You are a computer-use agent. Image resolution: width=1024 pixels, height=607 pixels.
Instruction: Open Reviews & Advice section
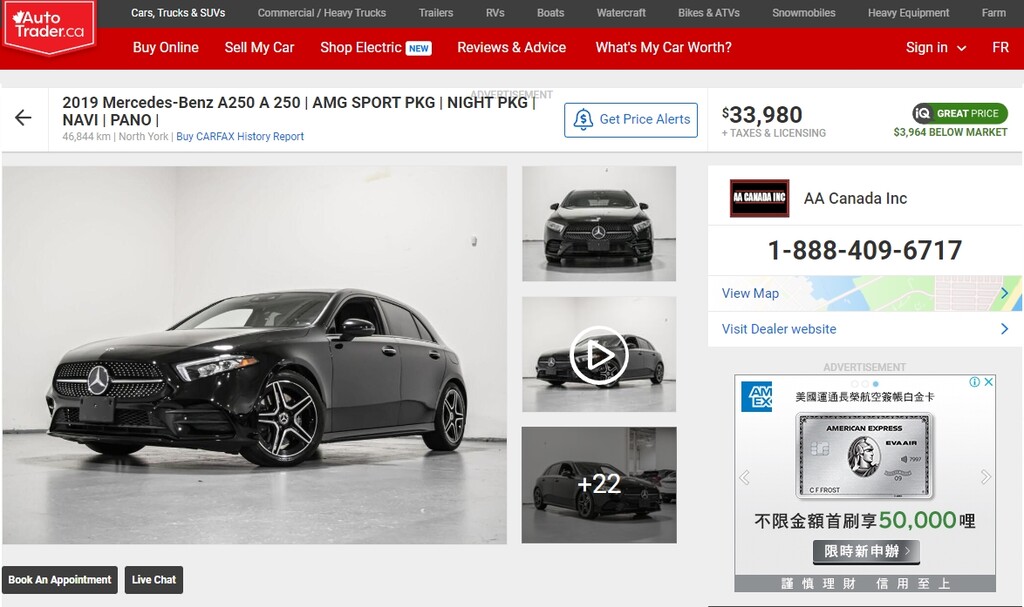(511, 48)
